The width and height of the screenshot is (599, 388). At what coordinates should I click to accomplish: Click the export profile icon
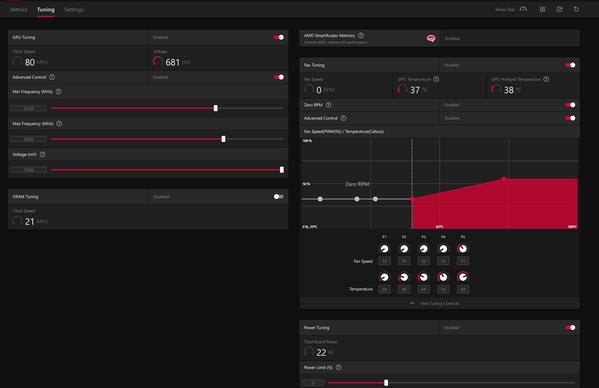pos(560,9)
